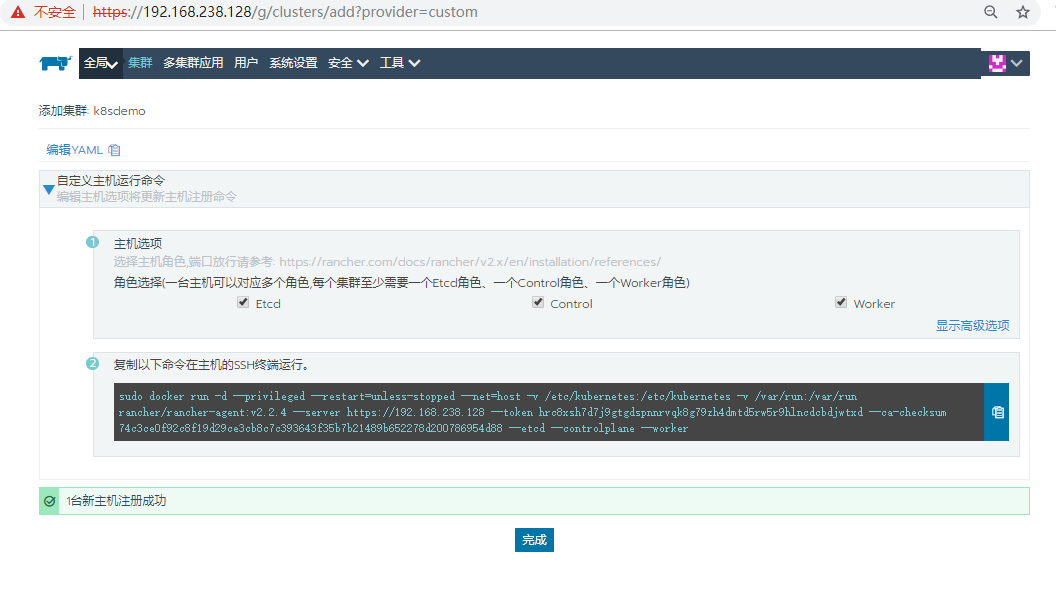Open the user avatar account menu

(1005, 63)
